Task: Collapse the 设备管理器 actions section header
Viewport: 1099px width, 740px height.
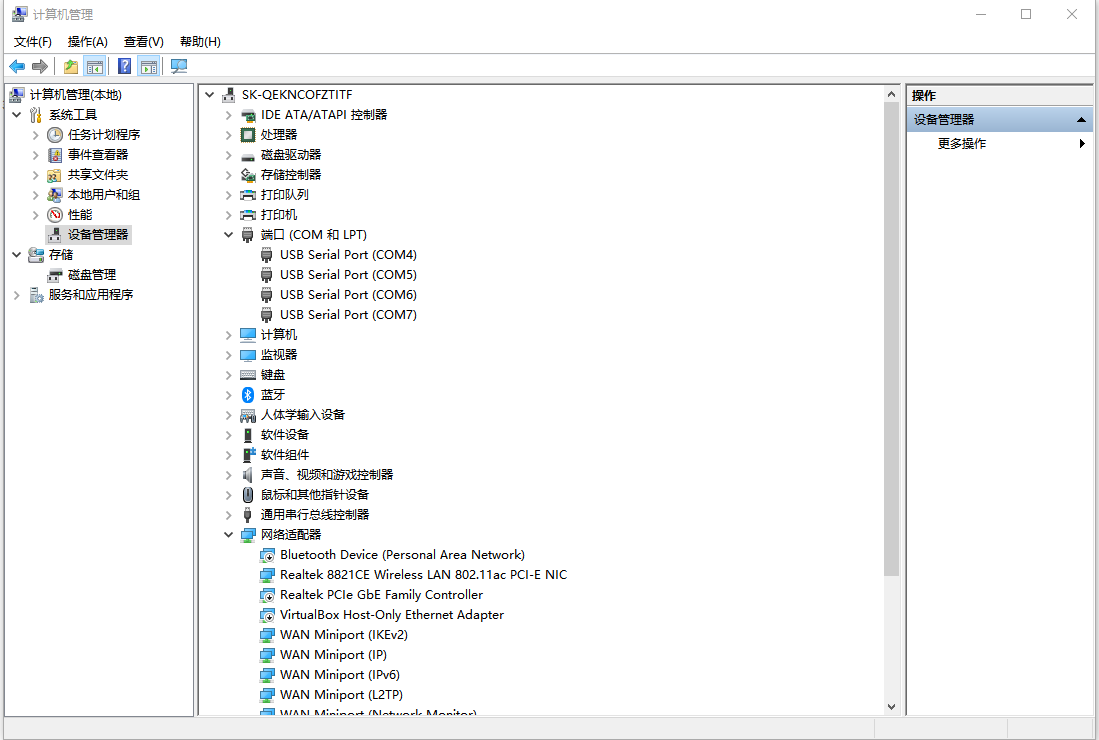Action: pos(1081,120)
